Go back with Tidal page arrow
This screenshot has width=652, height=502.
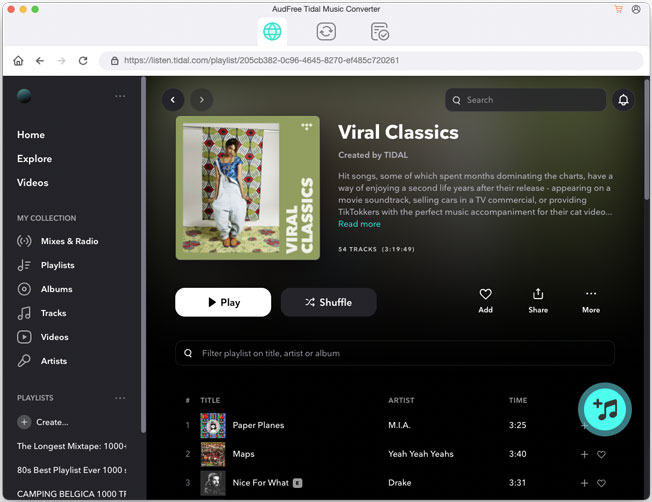[173, 100]
